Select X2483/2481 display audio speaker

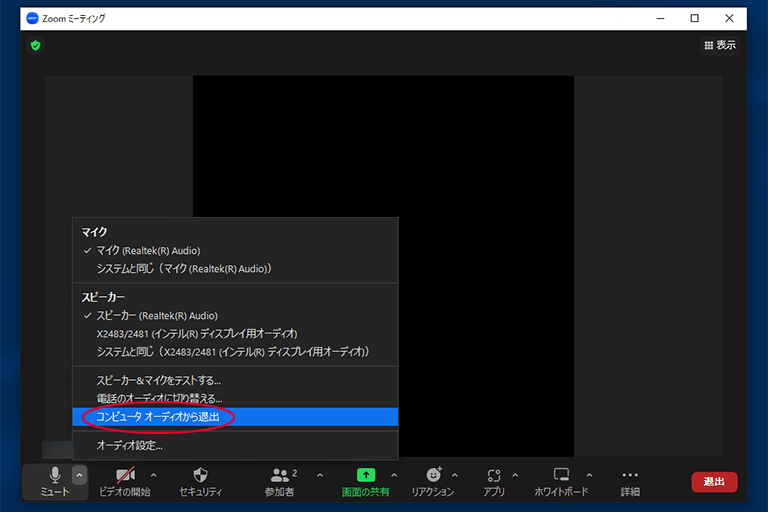235,334
